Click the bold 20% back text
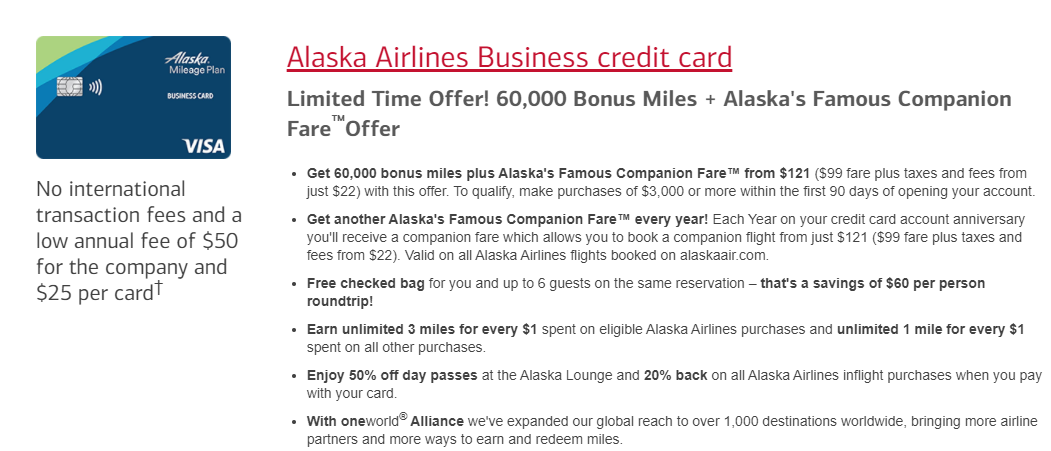The image size is (1051, 451). tap(676, 375)
